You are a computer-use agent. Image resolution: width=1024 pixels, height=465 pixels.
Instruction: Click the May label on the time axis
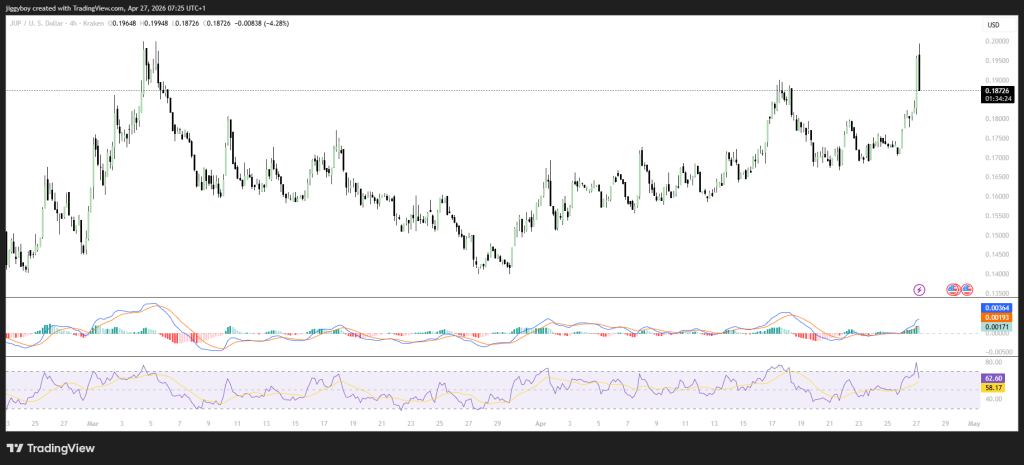click(x=974, y=424)
